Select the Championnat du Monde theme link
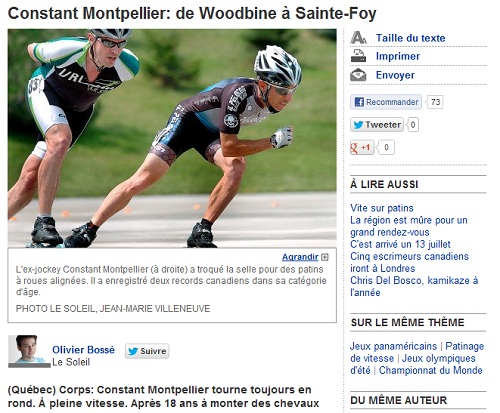The height and width of the screenshot is (413, 500). (431, 370)
